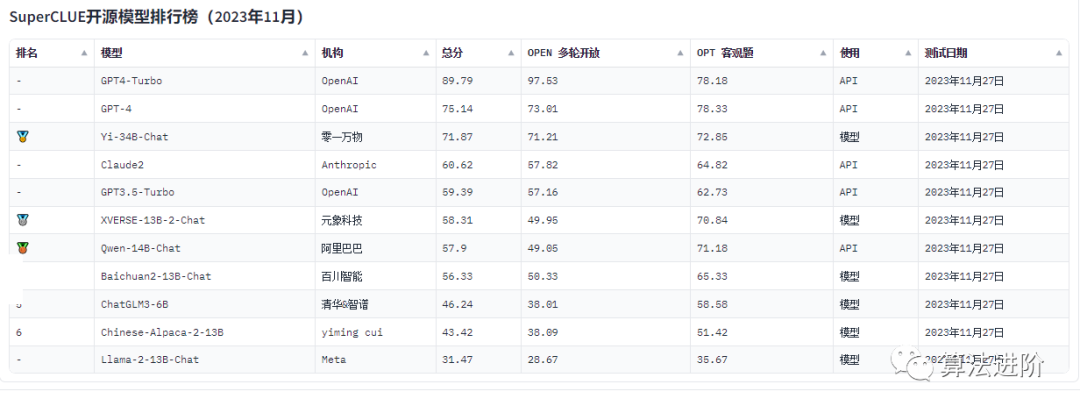Select the Llama-2-13B-Chat model cell

click(x=205, y=359)
